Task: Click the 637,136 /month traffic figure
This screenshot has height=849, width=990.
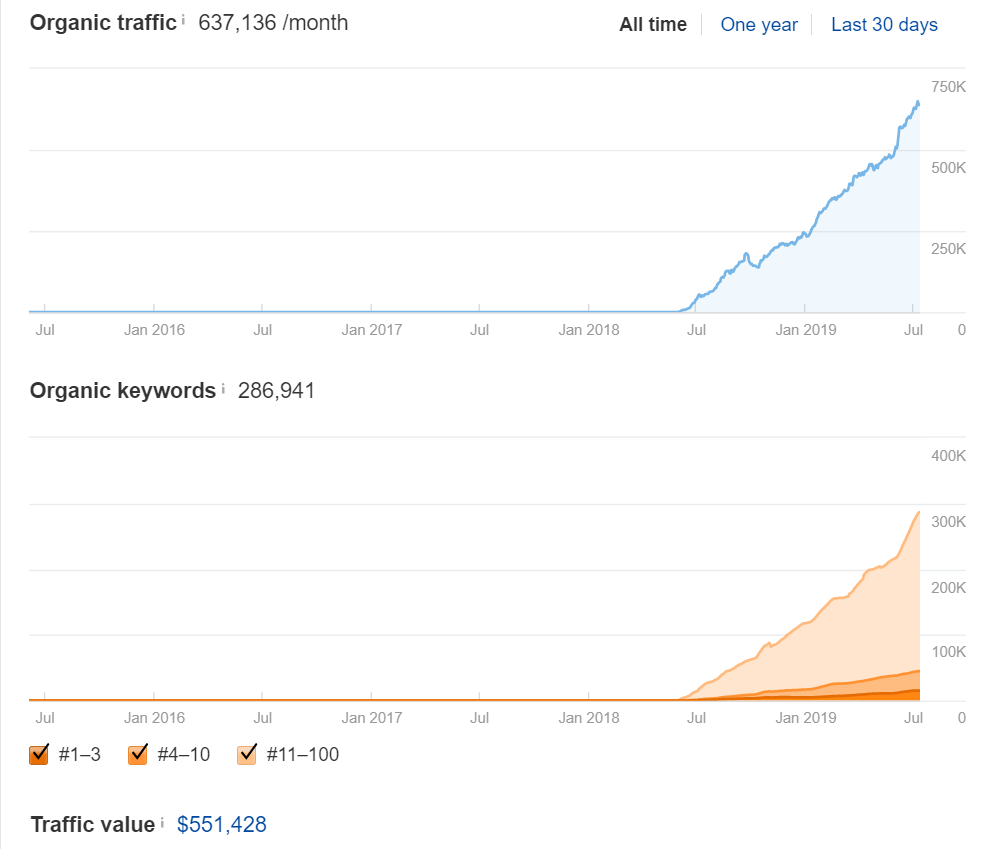Action: click(273, 23)
